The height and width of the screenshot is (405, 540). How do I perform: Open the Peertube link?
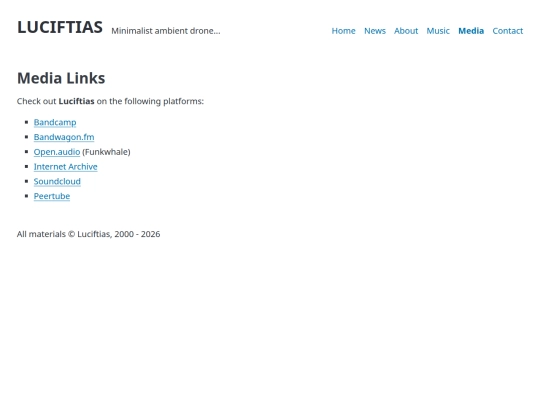(52, 196)
